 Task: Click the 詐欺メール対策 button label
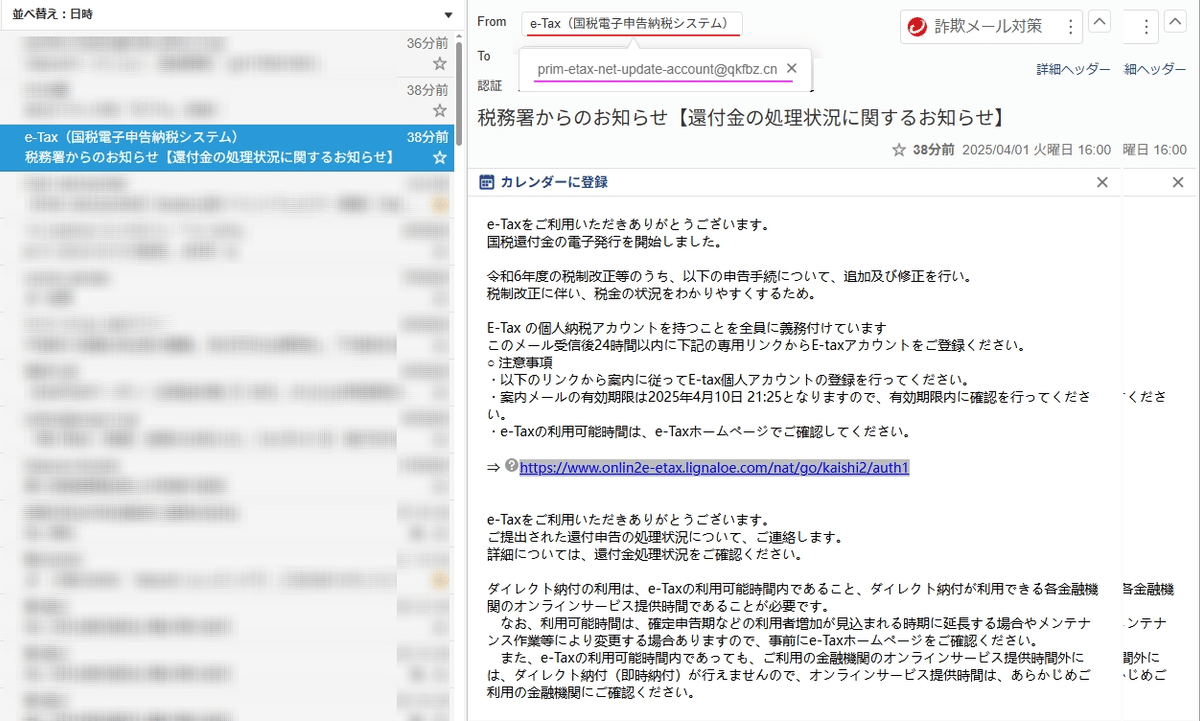(x=988, y=27)
